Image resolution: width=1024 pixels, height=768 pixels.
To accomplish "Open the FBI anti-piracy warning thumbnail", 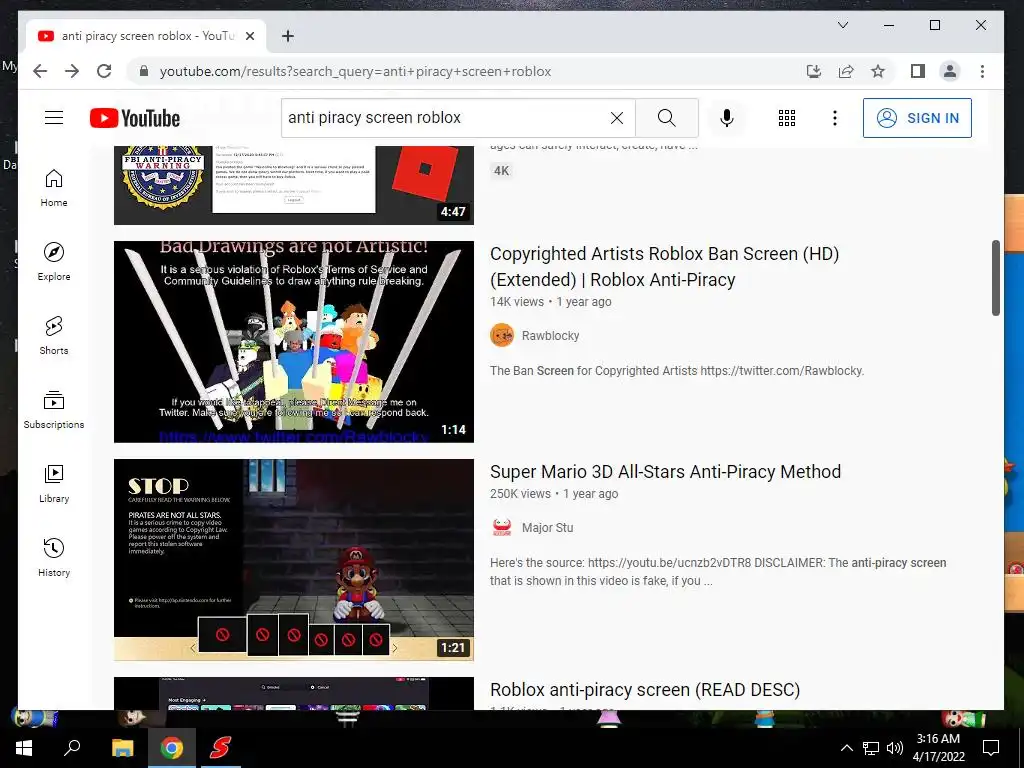I will (x=294, y=185).
